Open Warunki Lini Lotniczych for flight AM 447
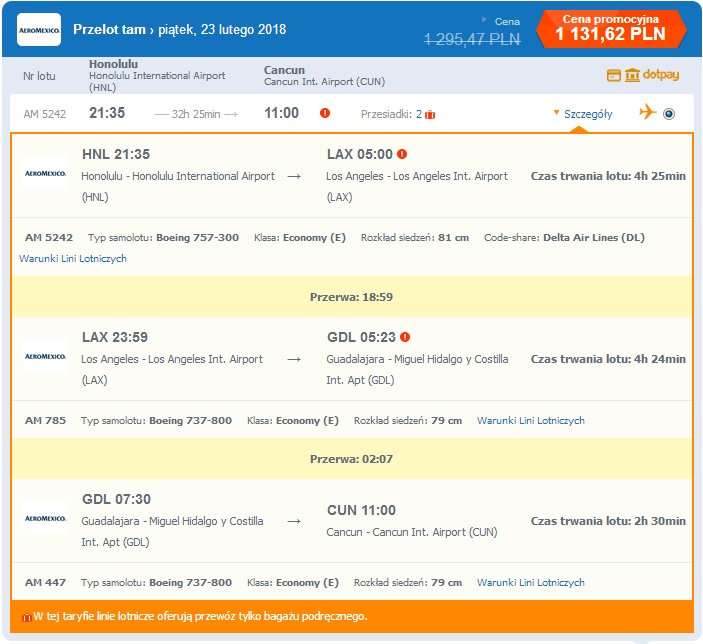The width and height of the screenshot is (703, 644). (531, 582)
